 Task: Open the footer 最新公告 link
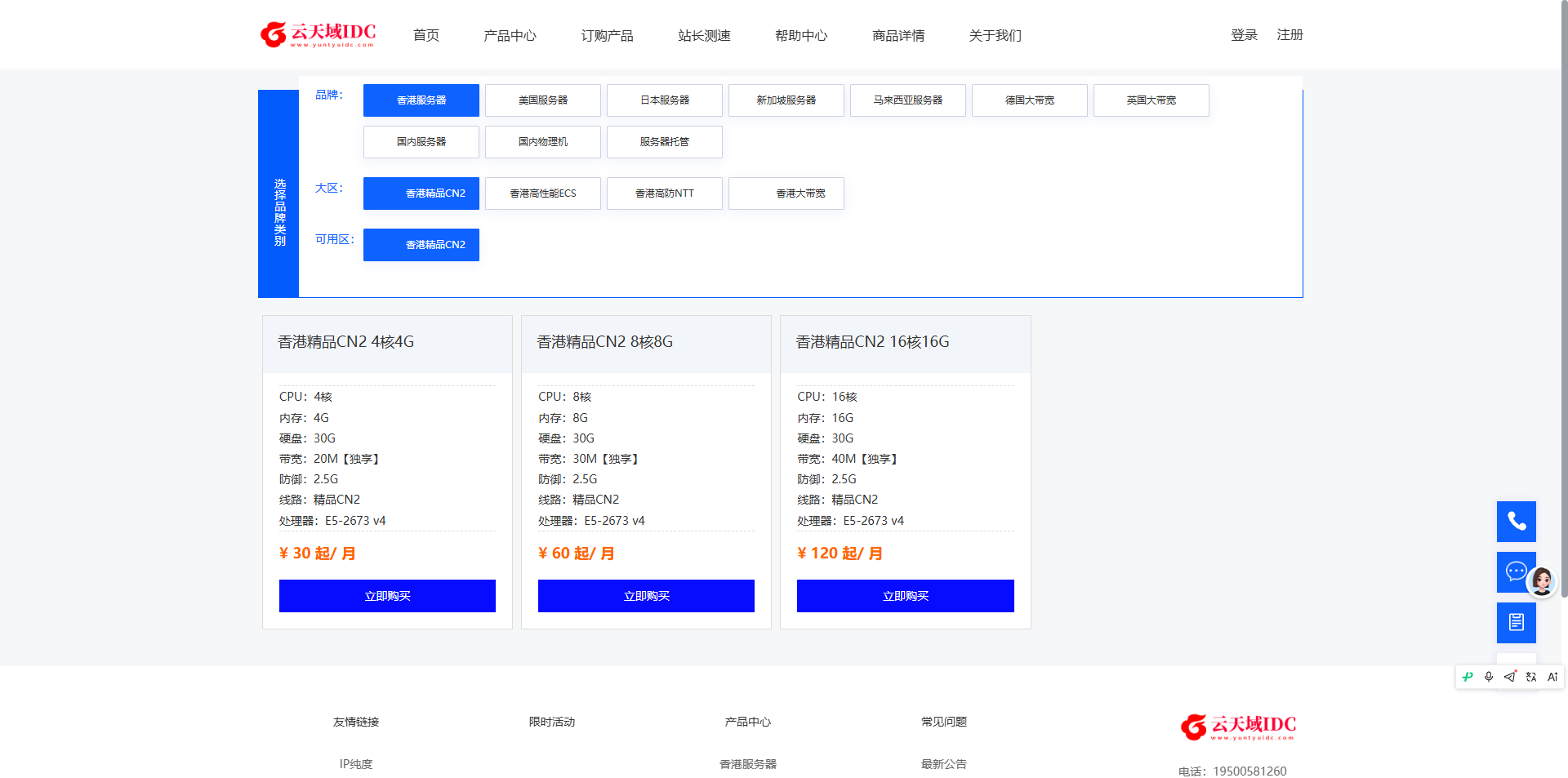click(944, 764)
